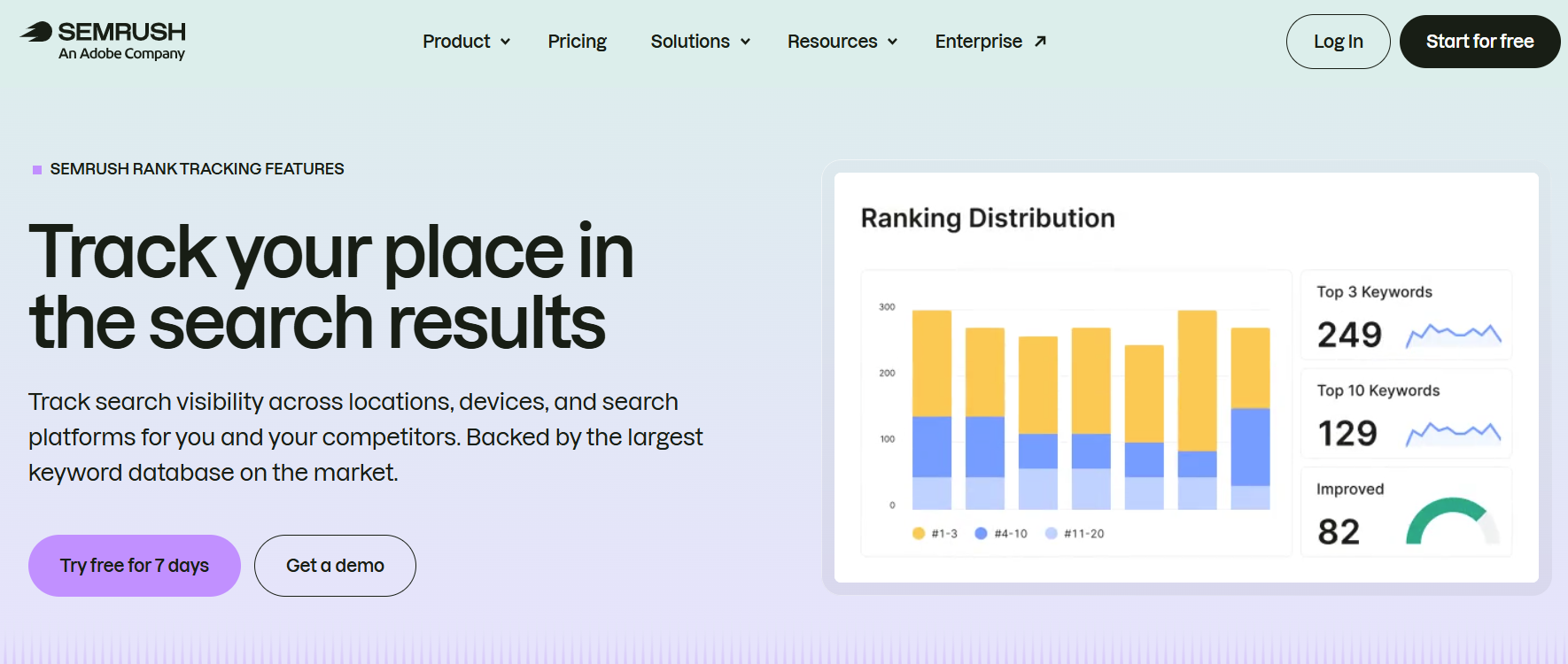Viewport: 1568px width, 664px height.
Task: Click the Get a demo button
Action: point(335,566)
